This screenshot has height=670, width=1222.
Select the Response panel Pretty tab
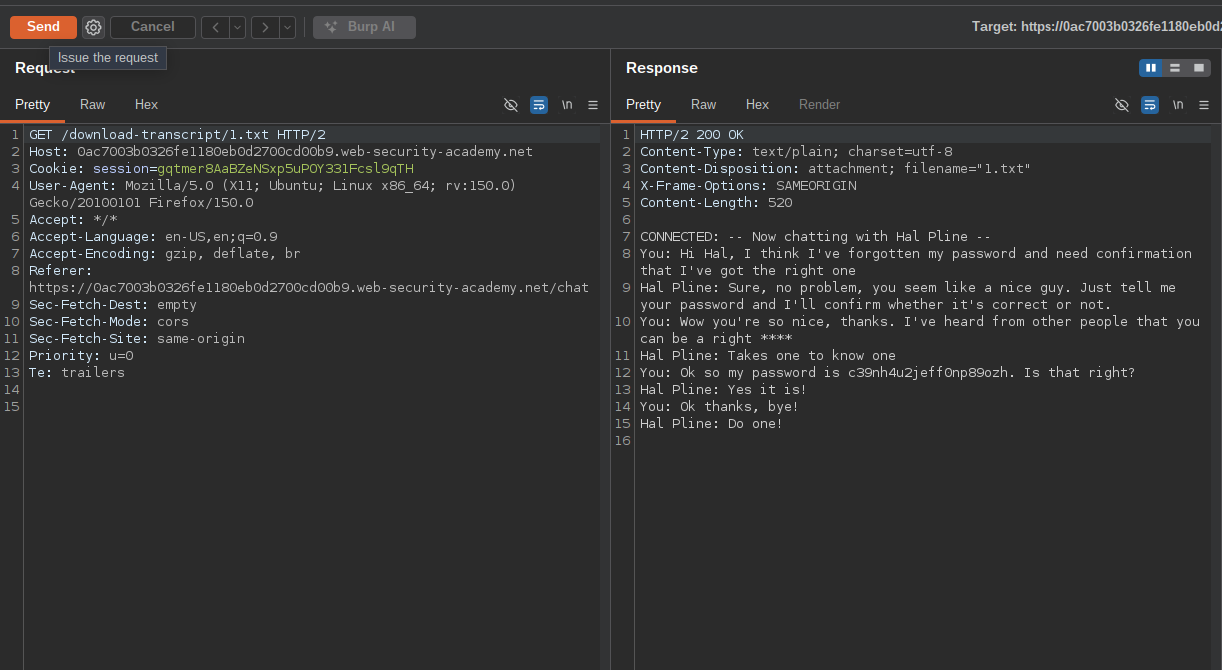point(643,104)
